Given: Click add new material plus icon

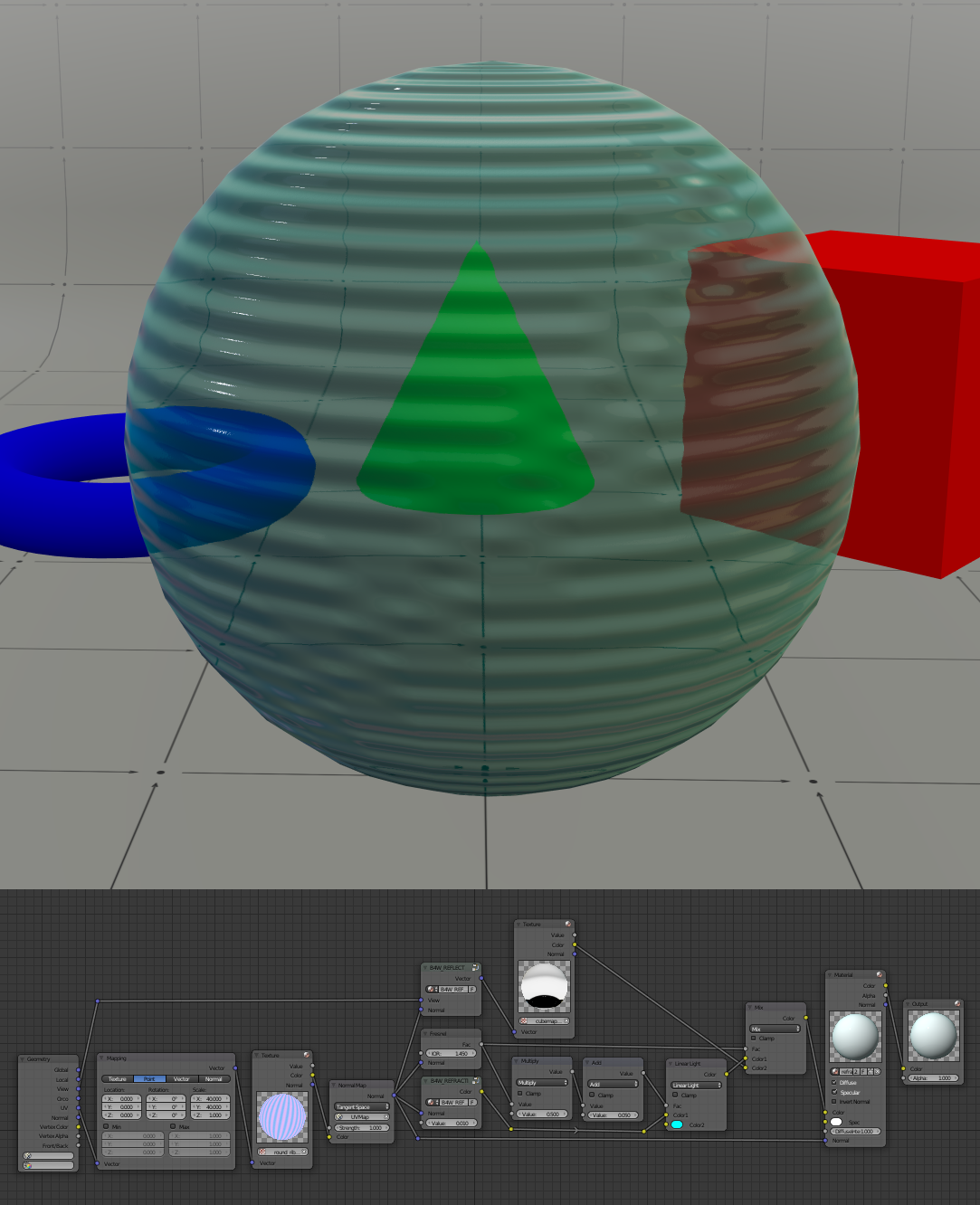Looking at the screenshot, I should click(871, 1071).
